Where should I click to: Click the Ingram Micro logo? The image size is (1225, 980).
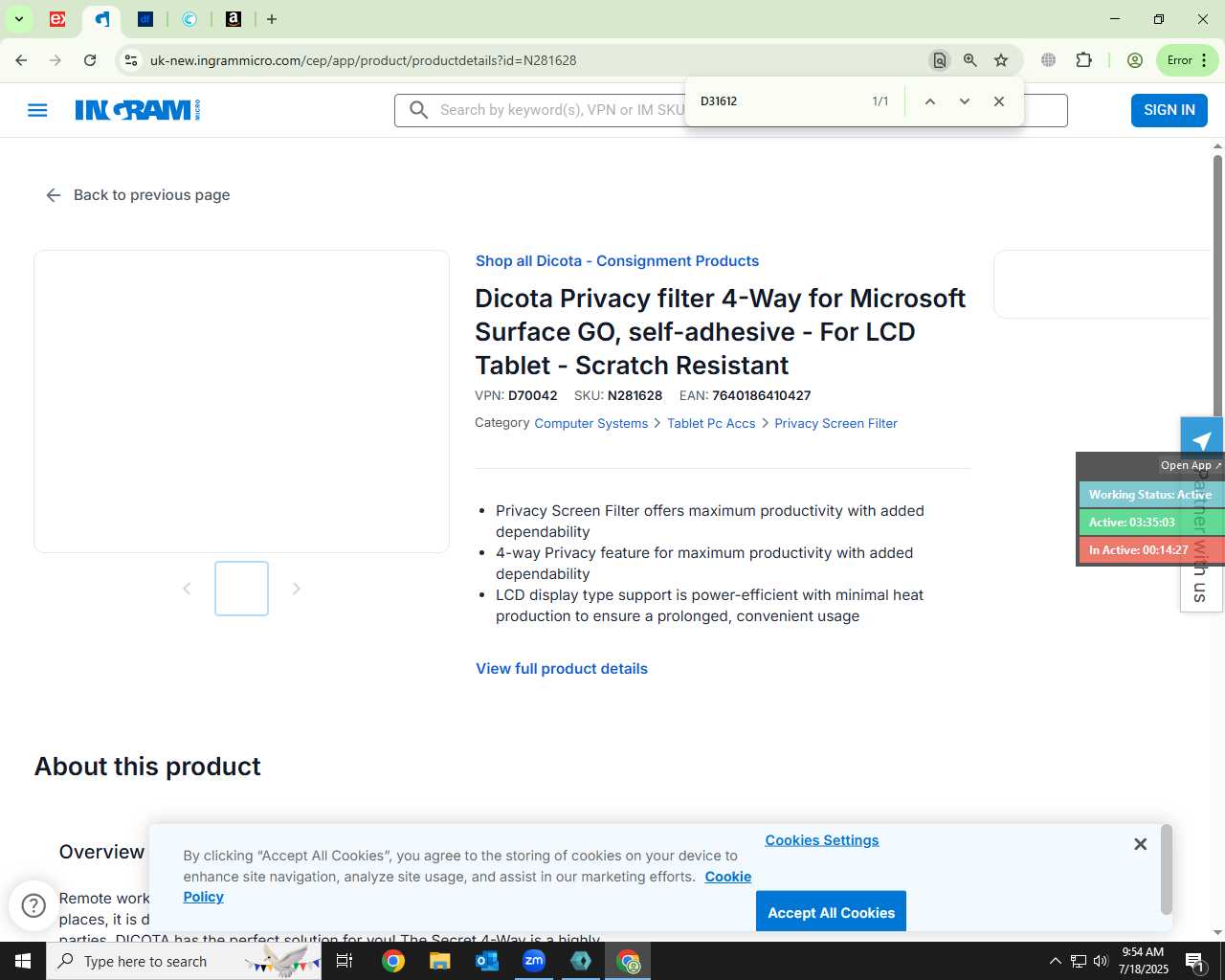tap(138, 110)
